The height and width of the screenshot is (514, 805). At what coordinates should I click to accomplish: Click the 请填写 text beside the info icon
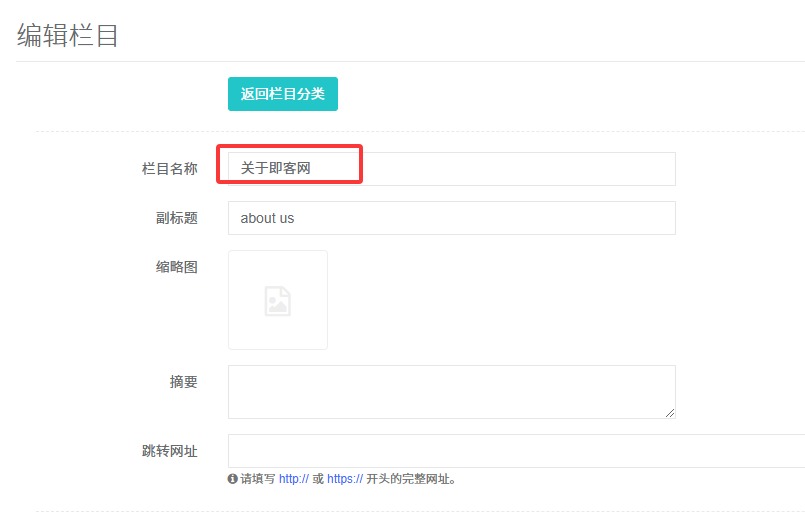(x=257, y=479)
